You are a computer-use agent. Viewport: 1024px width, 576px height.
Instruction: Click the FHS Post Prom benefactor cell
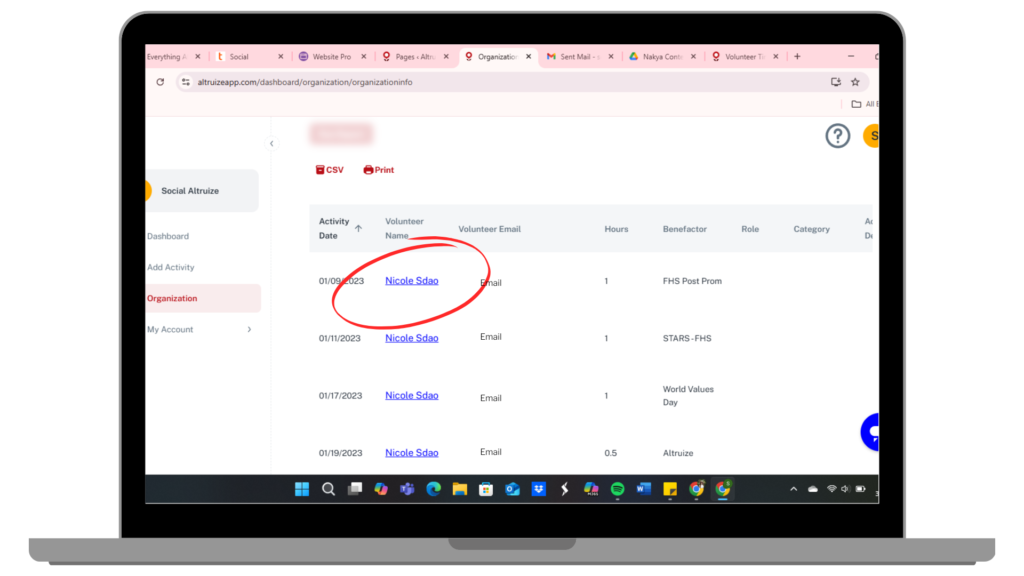pos(692,281)
